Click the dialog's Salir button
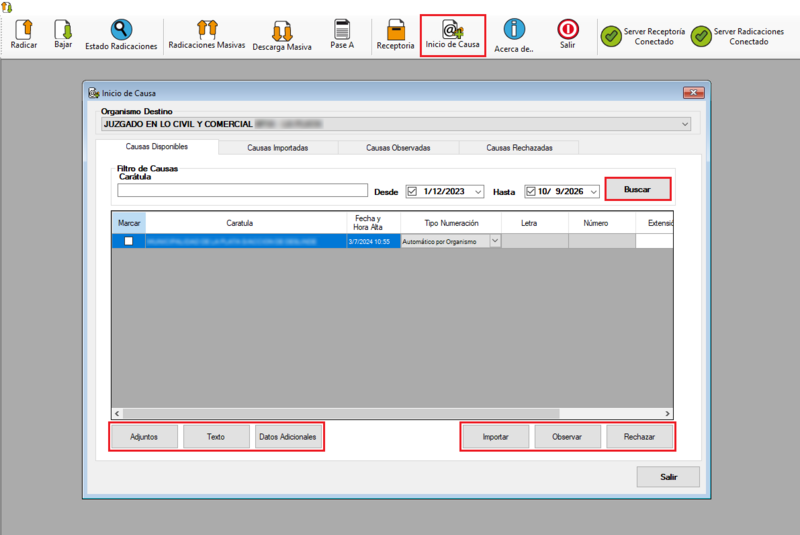The height and width of the screenshot is (535, 800). point(668,477)
